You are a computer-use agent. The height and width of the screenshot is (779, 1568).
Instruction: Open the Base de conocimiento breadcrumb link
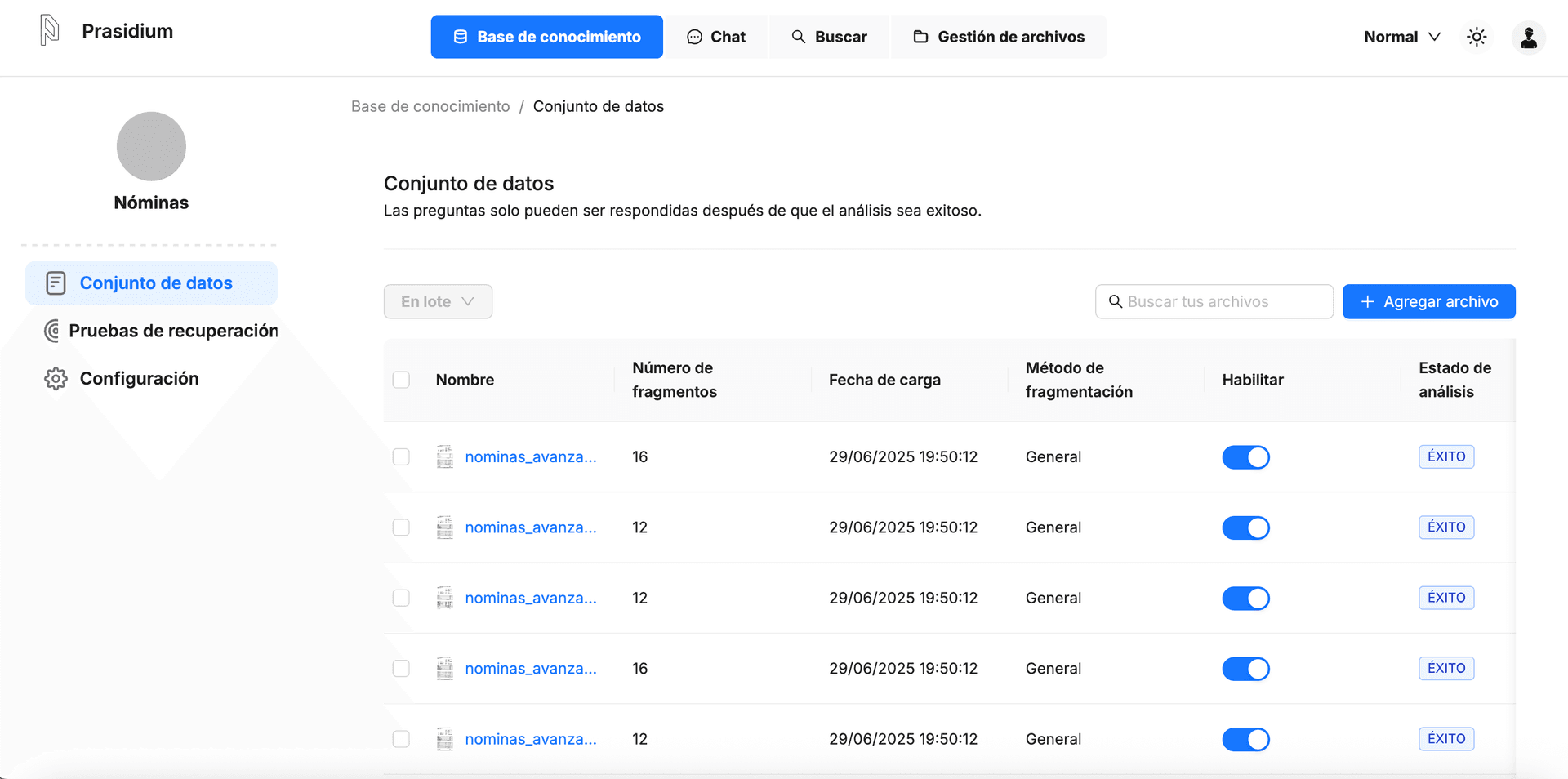(430, 106)
